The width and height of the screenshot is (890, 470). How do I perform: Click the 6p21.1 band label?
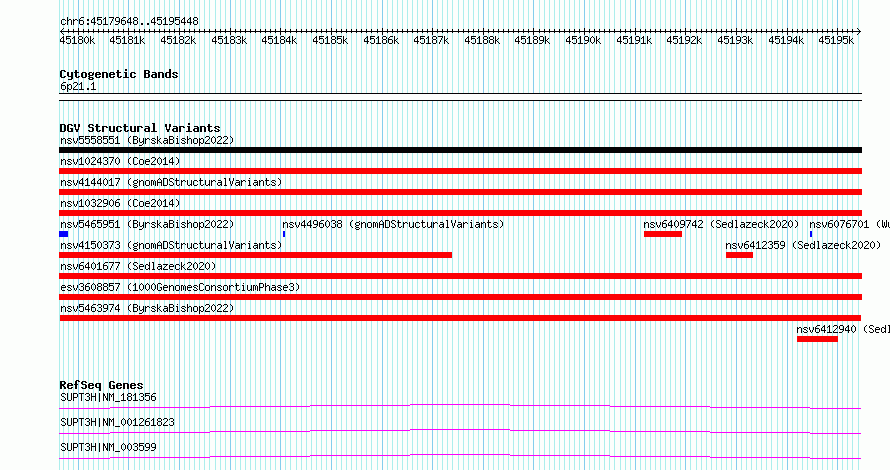[x=78, y=86]
